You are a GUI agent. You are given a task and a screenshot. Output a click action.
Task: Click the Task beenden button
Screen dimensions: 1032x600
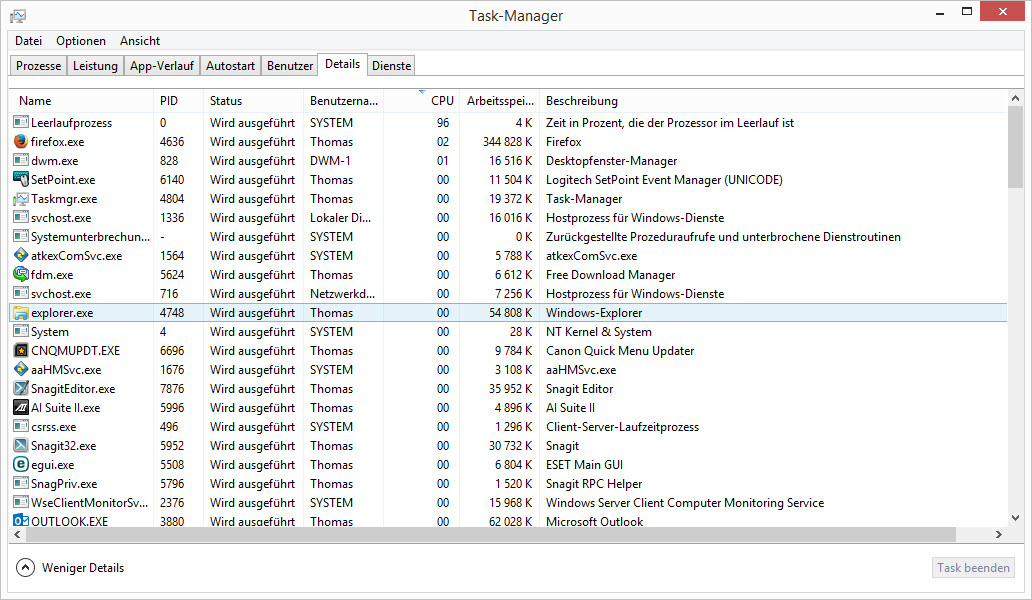[973, 567]
